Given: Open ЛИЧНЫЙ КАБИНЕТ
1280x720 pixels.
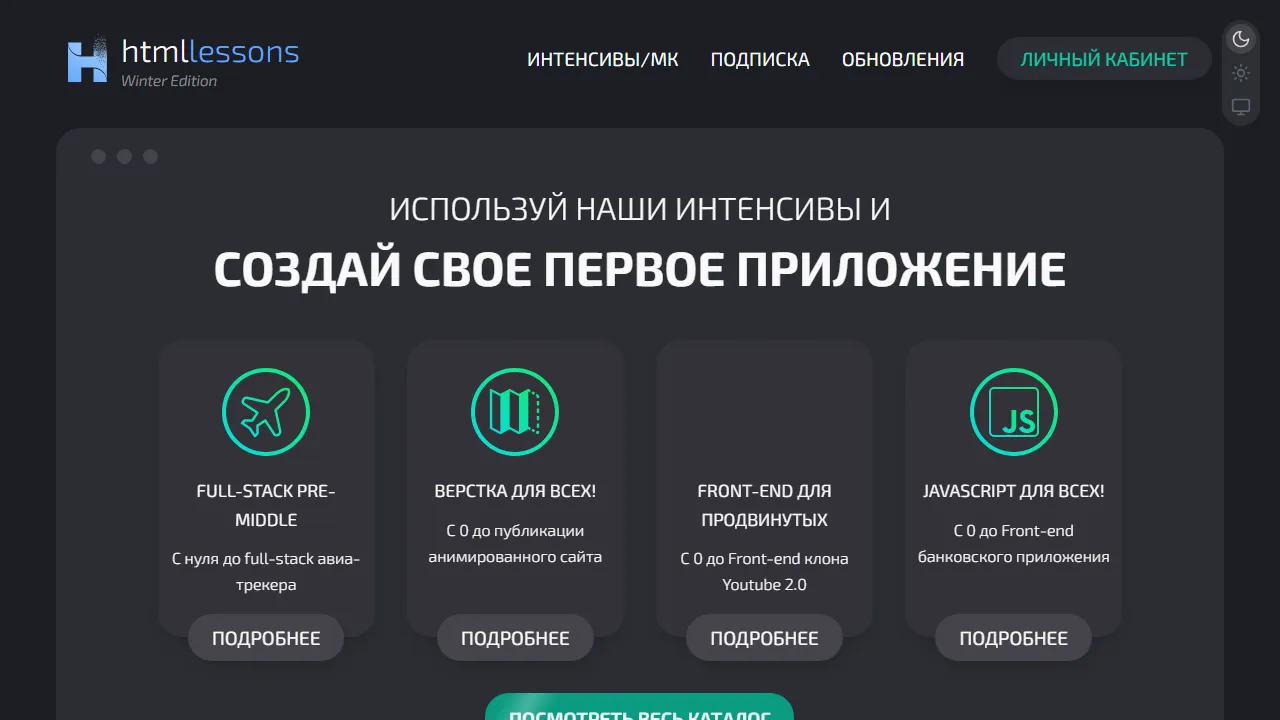Looking at the screenshot, I should point(1103,58).
